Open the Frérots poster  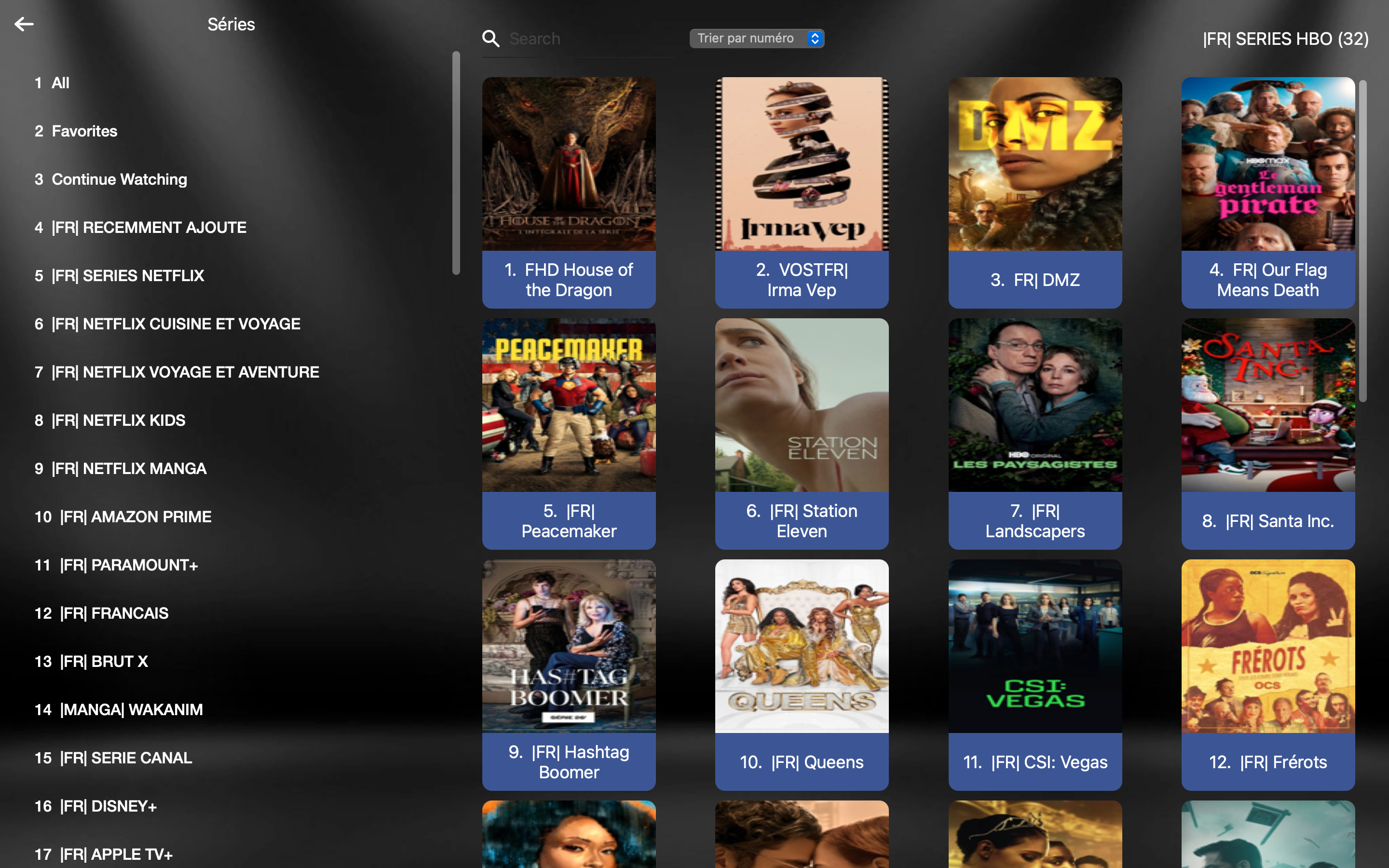click(1268, 646)
